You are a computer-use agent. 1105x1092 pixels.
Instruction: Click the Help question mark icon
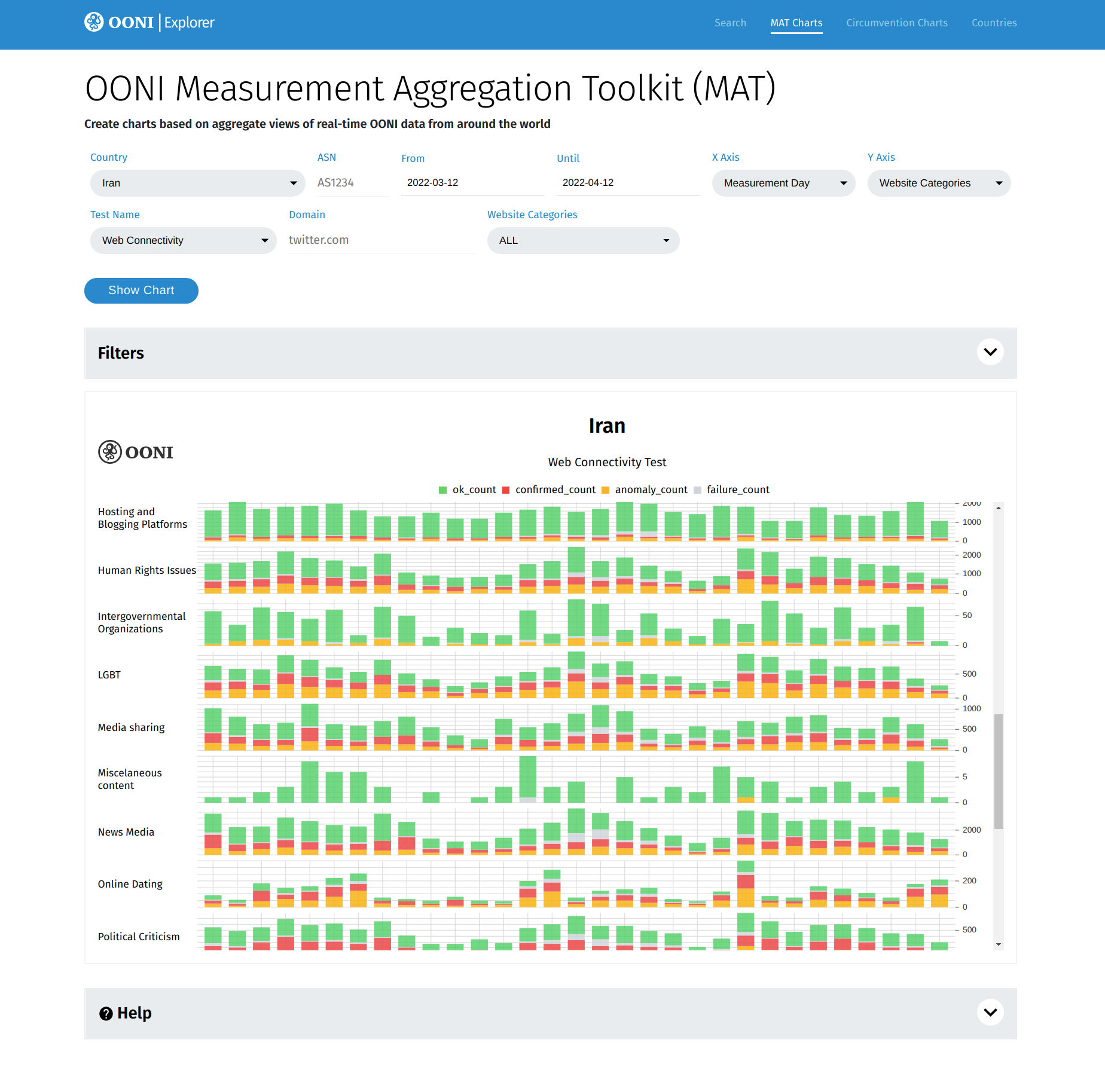106,1014
